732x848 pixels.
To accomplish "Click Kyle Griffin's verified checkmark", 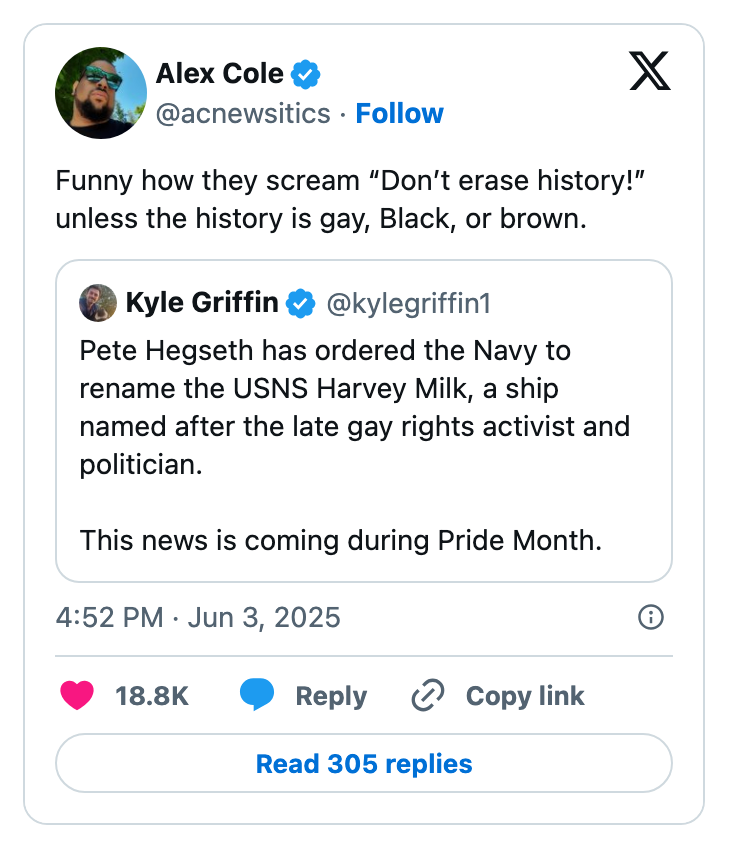I will click(300, 302).
